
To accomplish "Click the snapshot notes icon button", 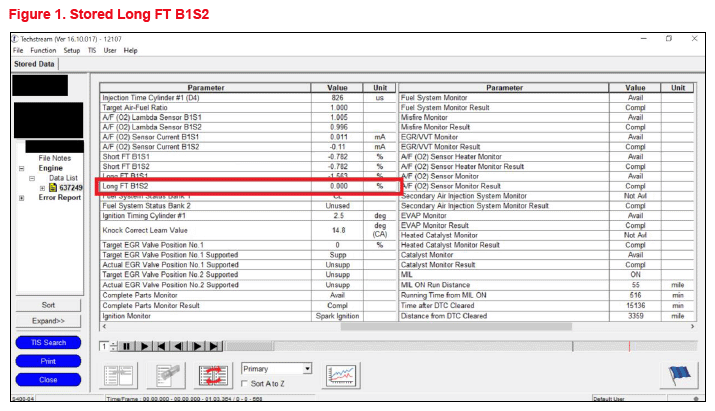I will (x=166, y=375).
